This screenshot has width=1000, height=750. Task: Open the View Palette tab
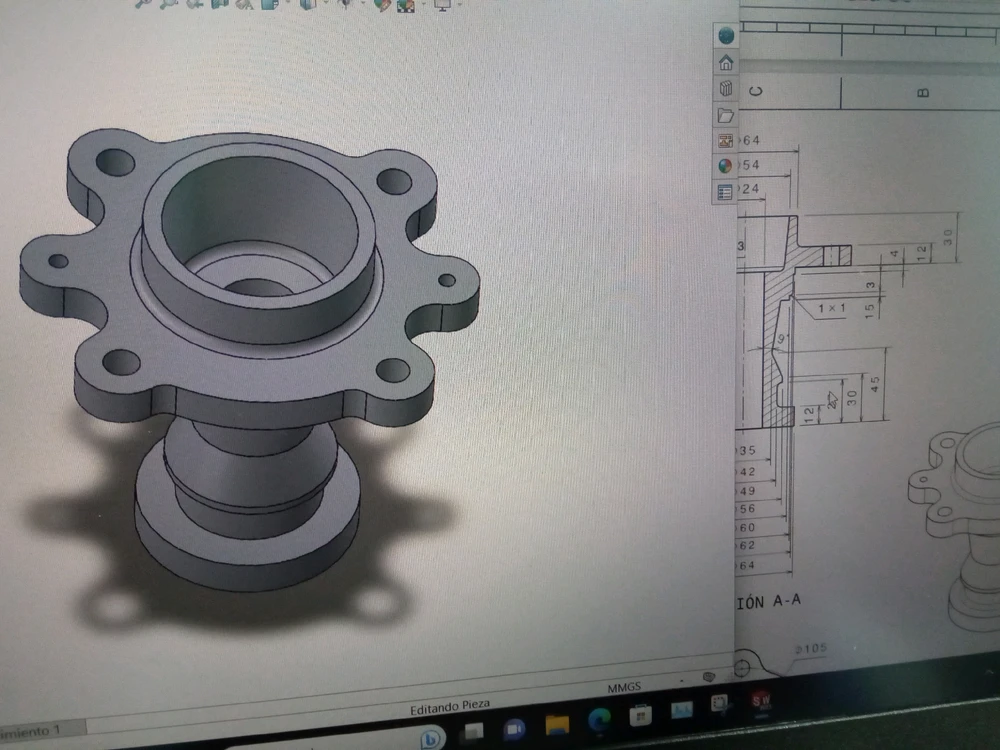tap(726, 141)
